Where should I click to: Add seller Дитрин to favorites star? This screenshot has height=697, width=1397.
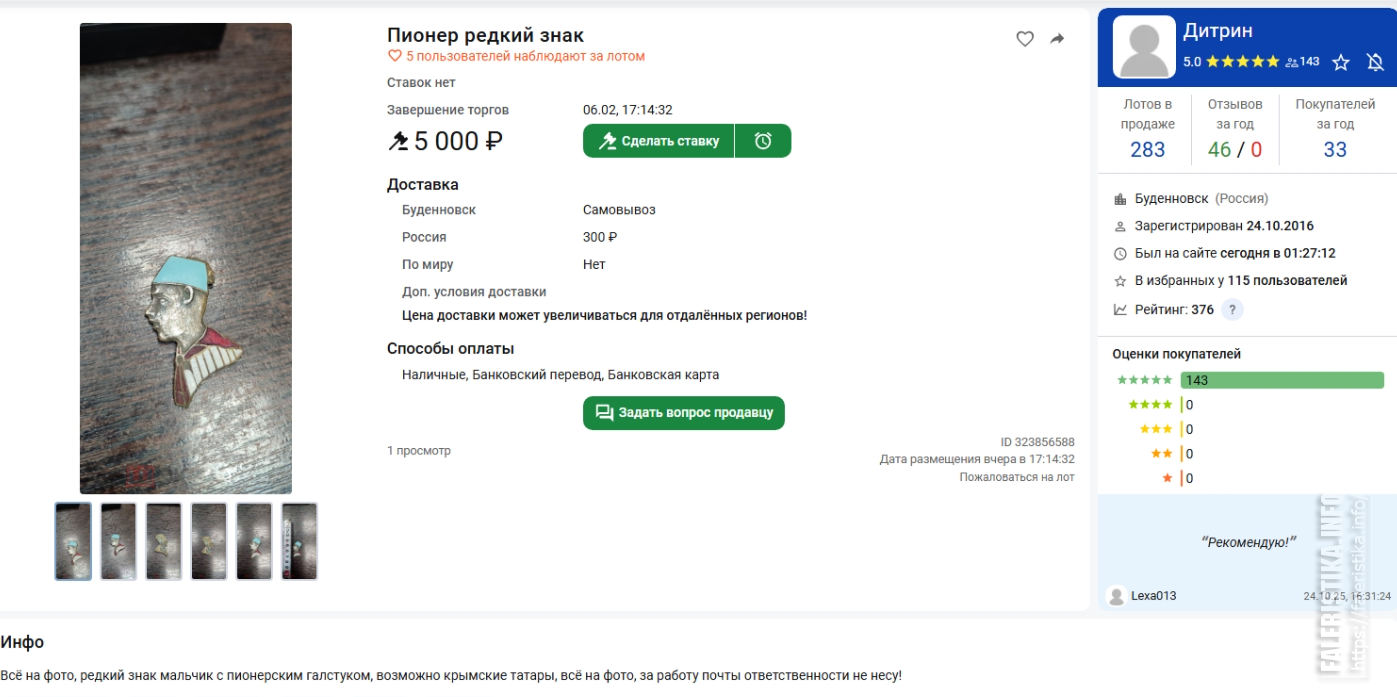click(1341, 62)
